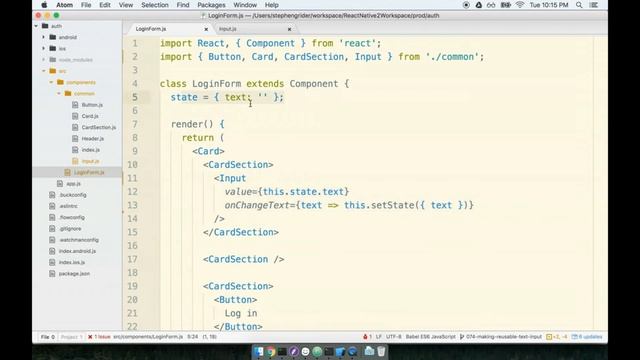The image size is (640, 360).
Task: Expand the node_modules folder arrow
Action: [x=44, y=60]
